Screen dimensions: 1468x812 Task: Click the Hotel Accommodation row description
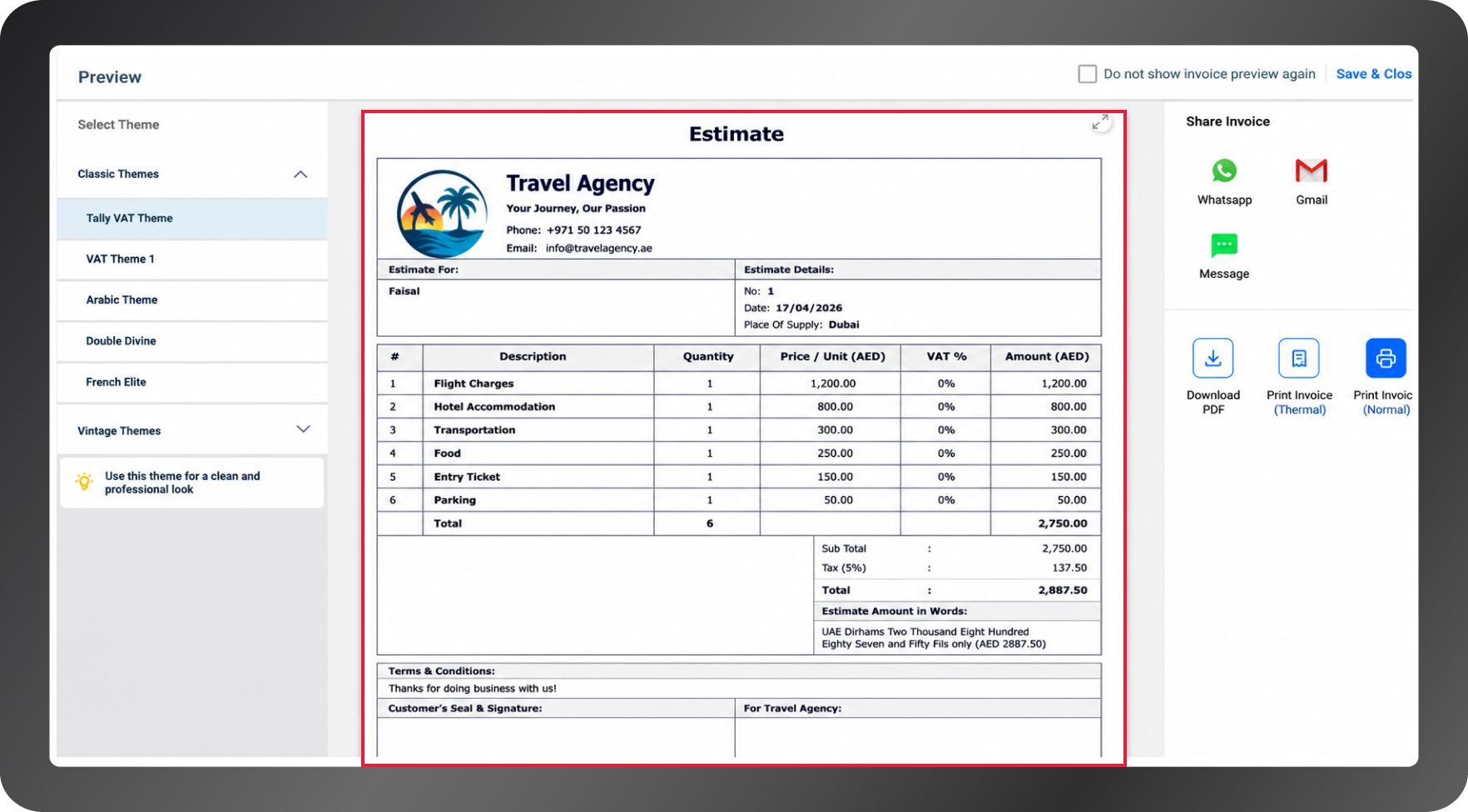pyautogui.click(x=494, y=407)
